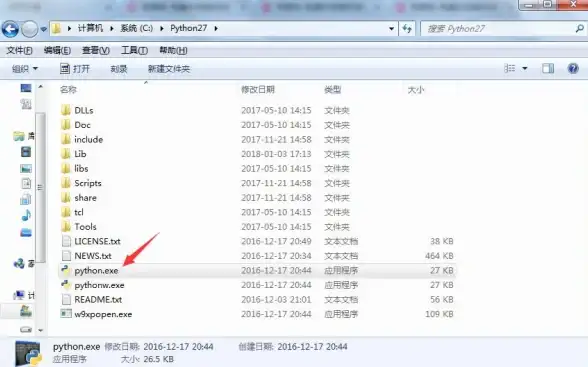Image resolution: width=588 pixels, height=367 pixels.
Task: Toggle the preview pane icon
Action: pyautogui.click(x=548, y=68)
